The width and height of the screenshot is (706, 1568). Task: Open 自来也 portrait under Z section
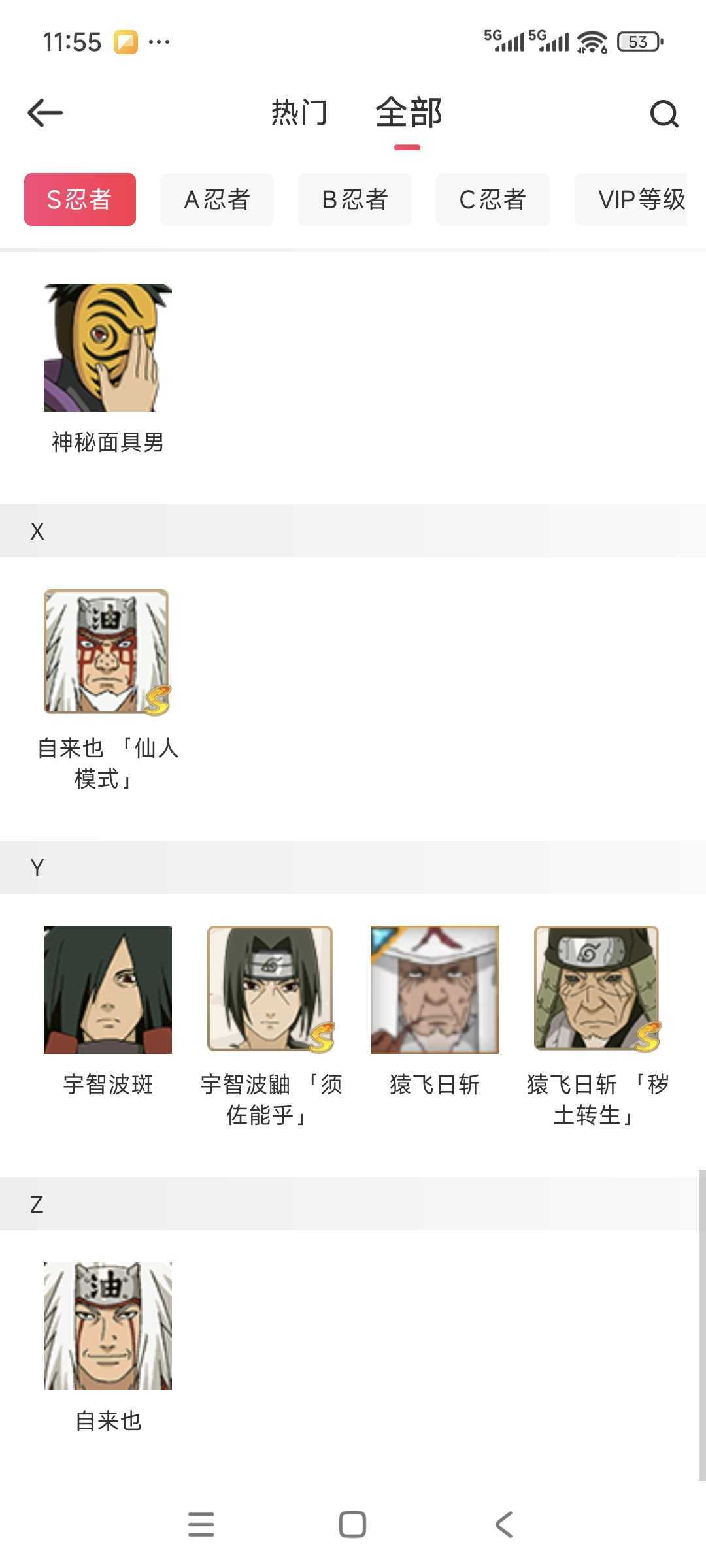[108, 1326]
